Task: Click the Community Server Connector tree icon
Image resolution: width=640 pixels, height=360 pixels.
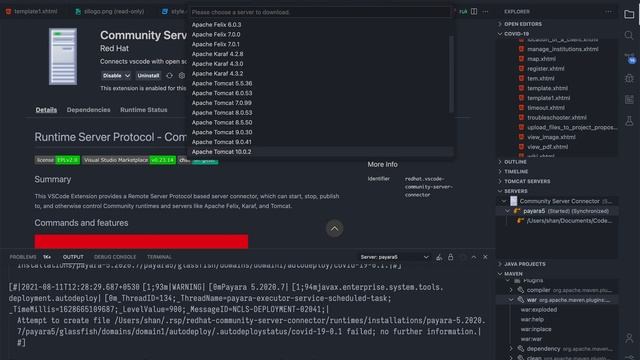Action: [513, 201]
